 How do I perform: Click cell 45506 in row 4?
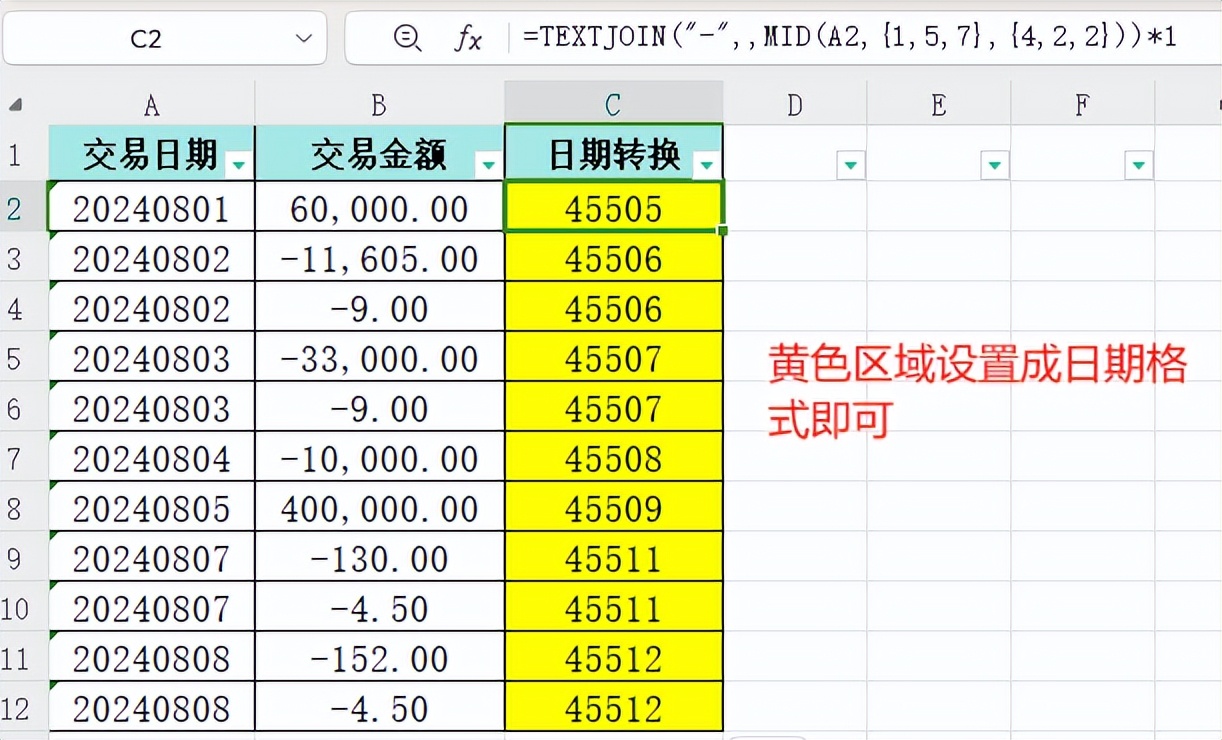pyautogui.click(x=614, y=307)
